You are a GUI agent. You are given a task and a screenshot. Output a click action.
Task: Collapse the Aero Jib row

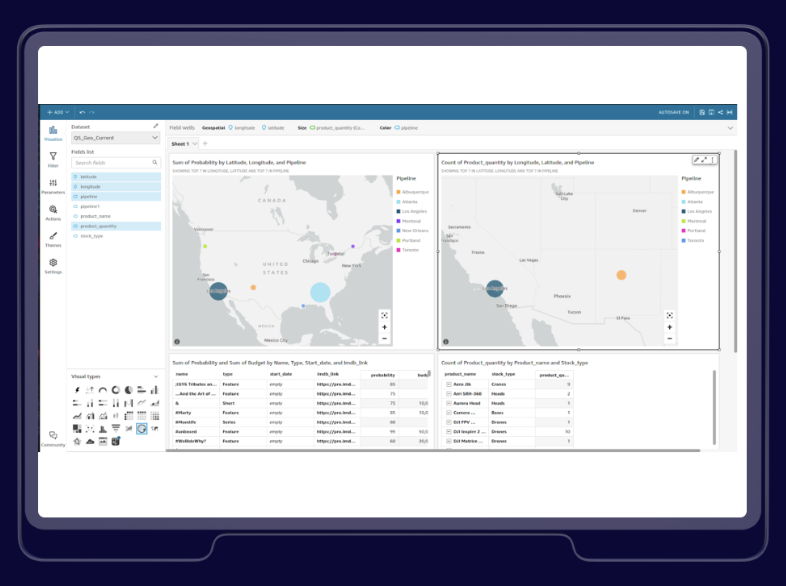[x=449, y=384]
